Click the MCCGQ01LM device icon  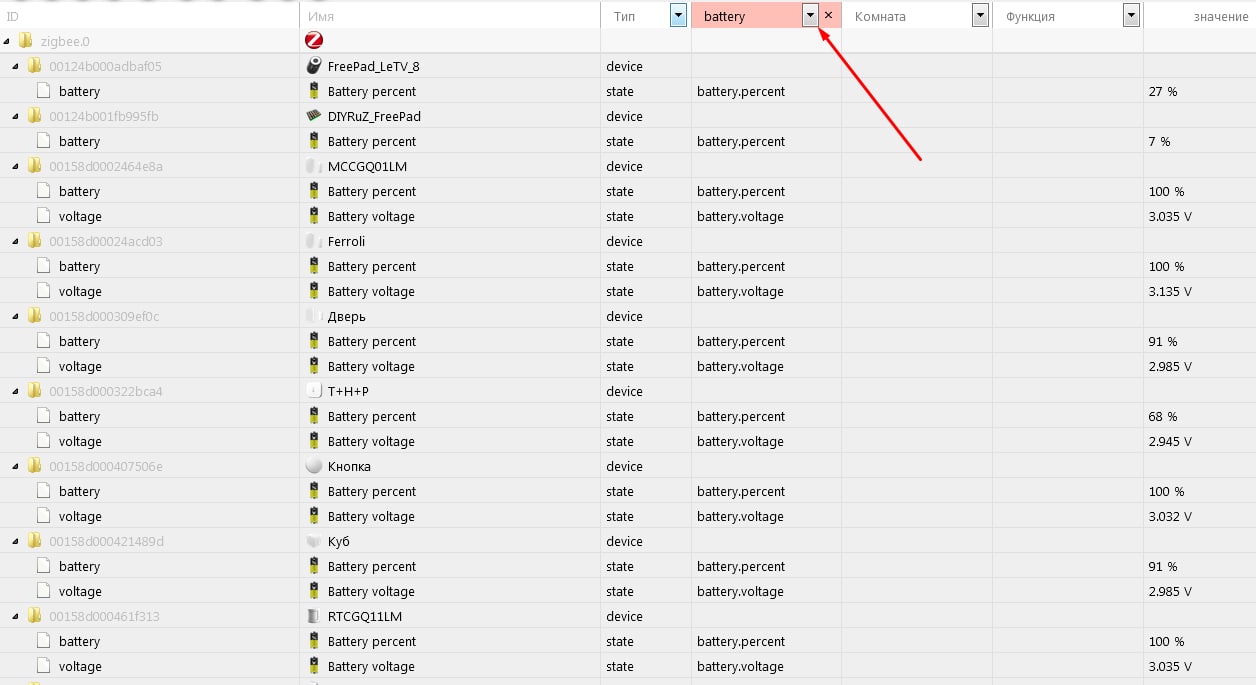coord(313,166)
